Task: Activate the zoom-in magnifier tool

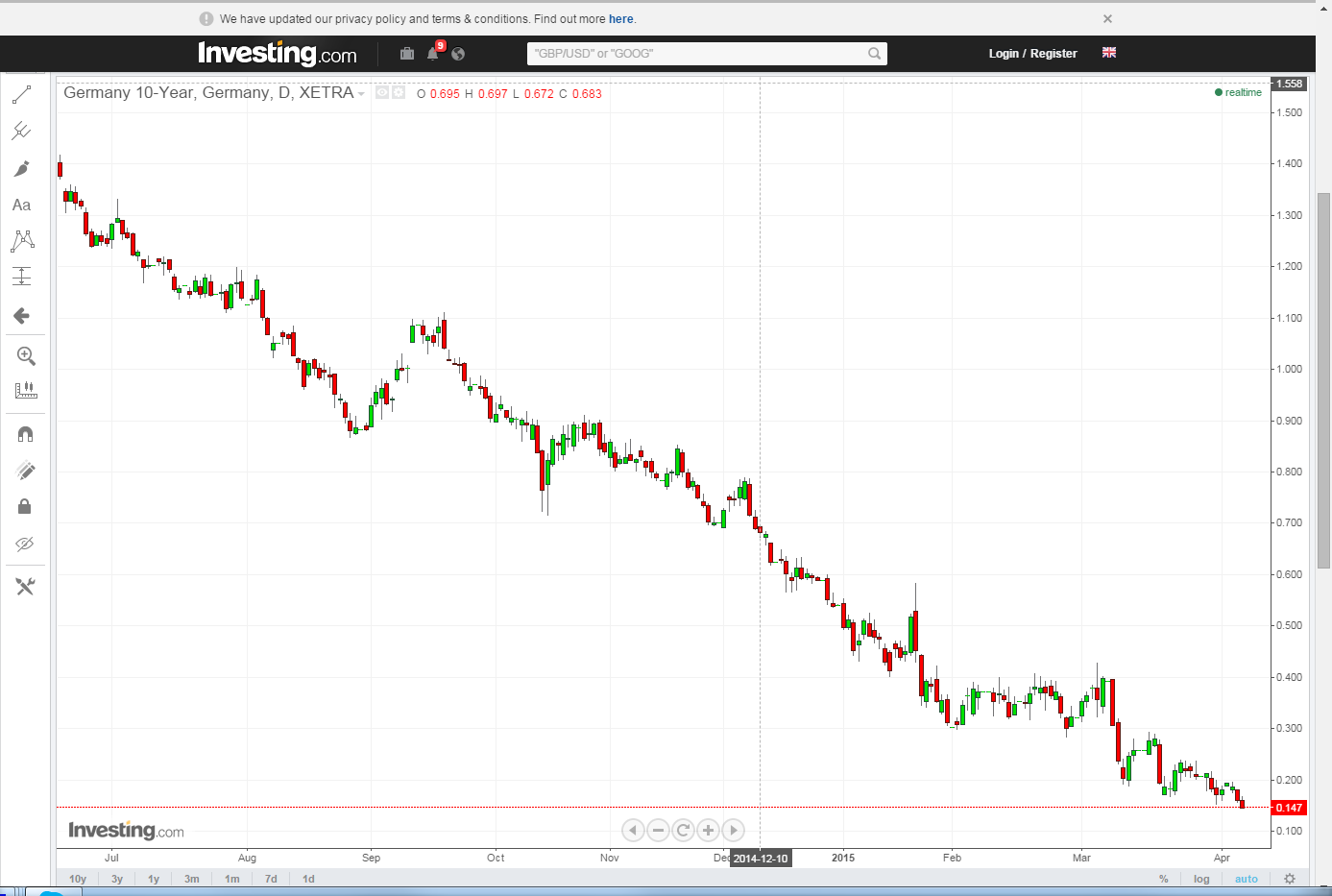Action: click(x=26, y=356)
